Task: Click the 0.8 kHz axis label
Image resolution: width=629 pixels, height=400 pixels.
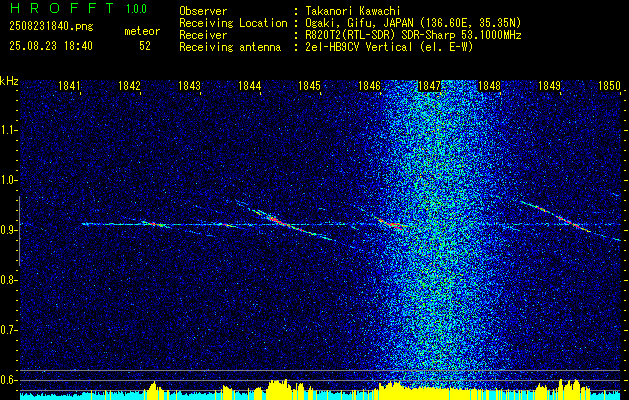Action: click(x=9, y=280)
